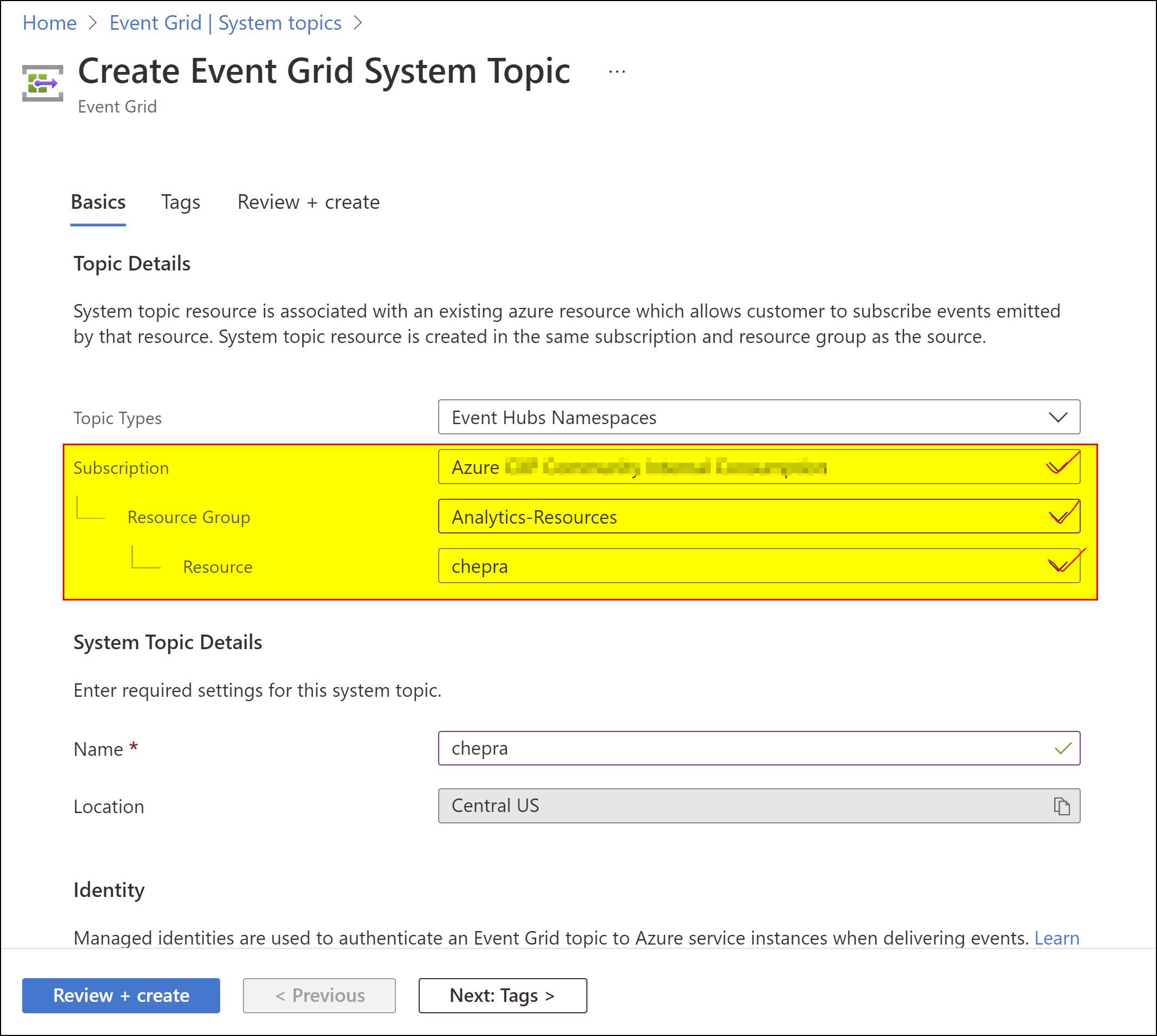This screenshot has width=1157, height=1036.
Task: Open the Subscription dropdown
Action: pos(759,467)
